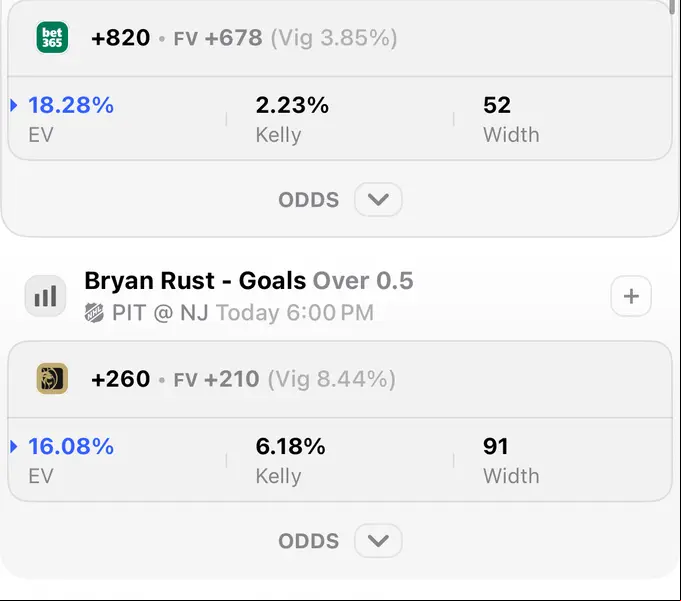
Task: Click FV +210 fair value text
Action: [x=216, y=379]
